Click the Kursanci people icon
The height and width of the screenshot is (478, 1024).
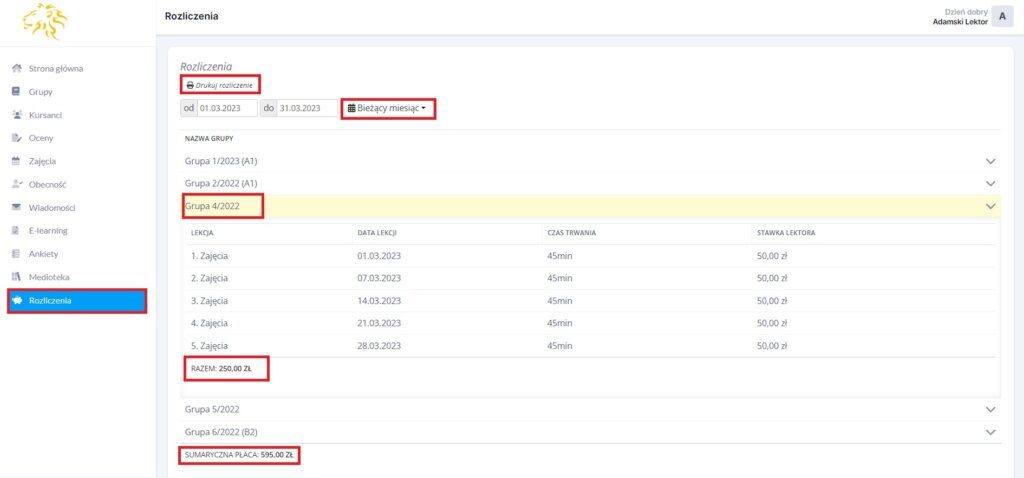(16, 115)
